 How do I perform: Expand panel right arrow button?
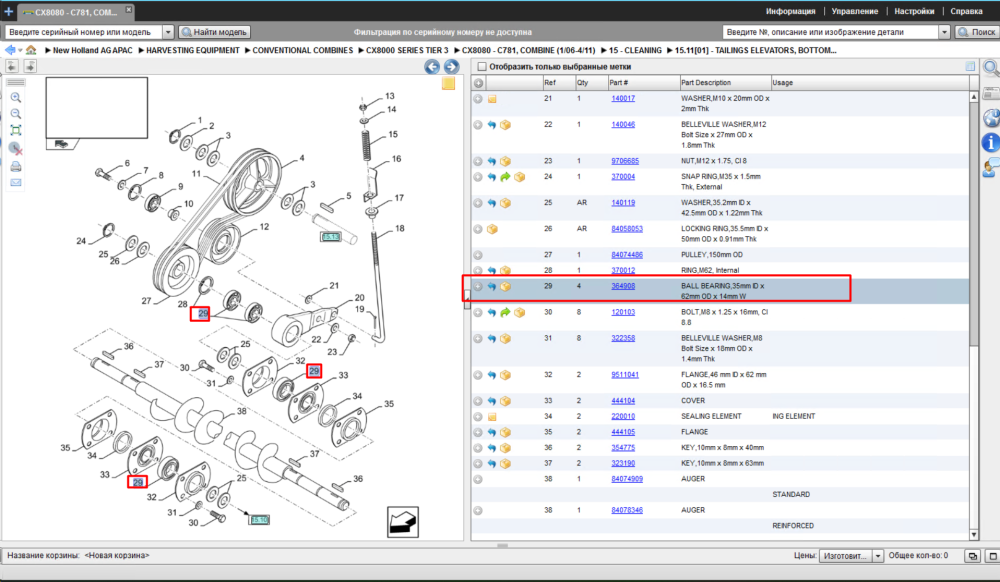[x=30, y=66]
